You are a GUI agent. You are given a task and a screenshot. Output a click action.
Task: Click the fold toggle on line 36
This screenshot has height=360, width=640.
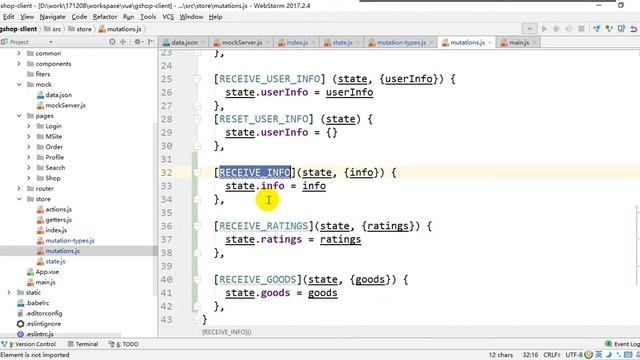tap(197, 226)
